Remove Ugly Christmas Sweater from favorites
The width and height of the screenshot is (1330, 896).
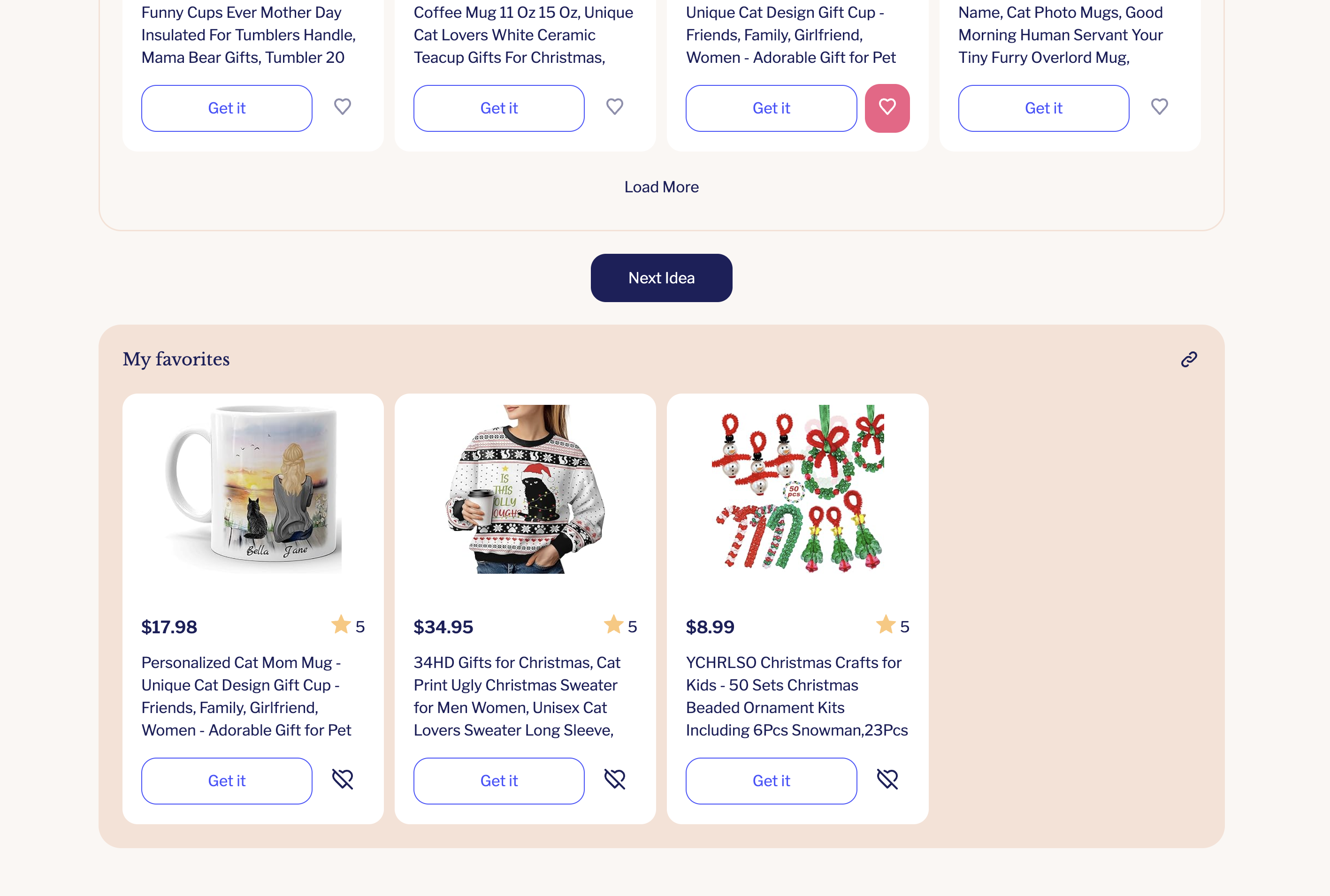click(x=614, y=780)
